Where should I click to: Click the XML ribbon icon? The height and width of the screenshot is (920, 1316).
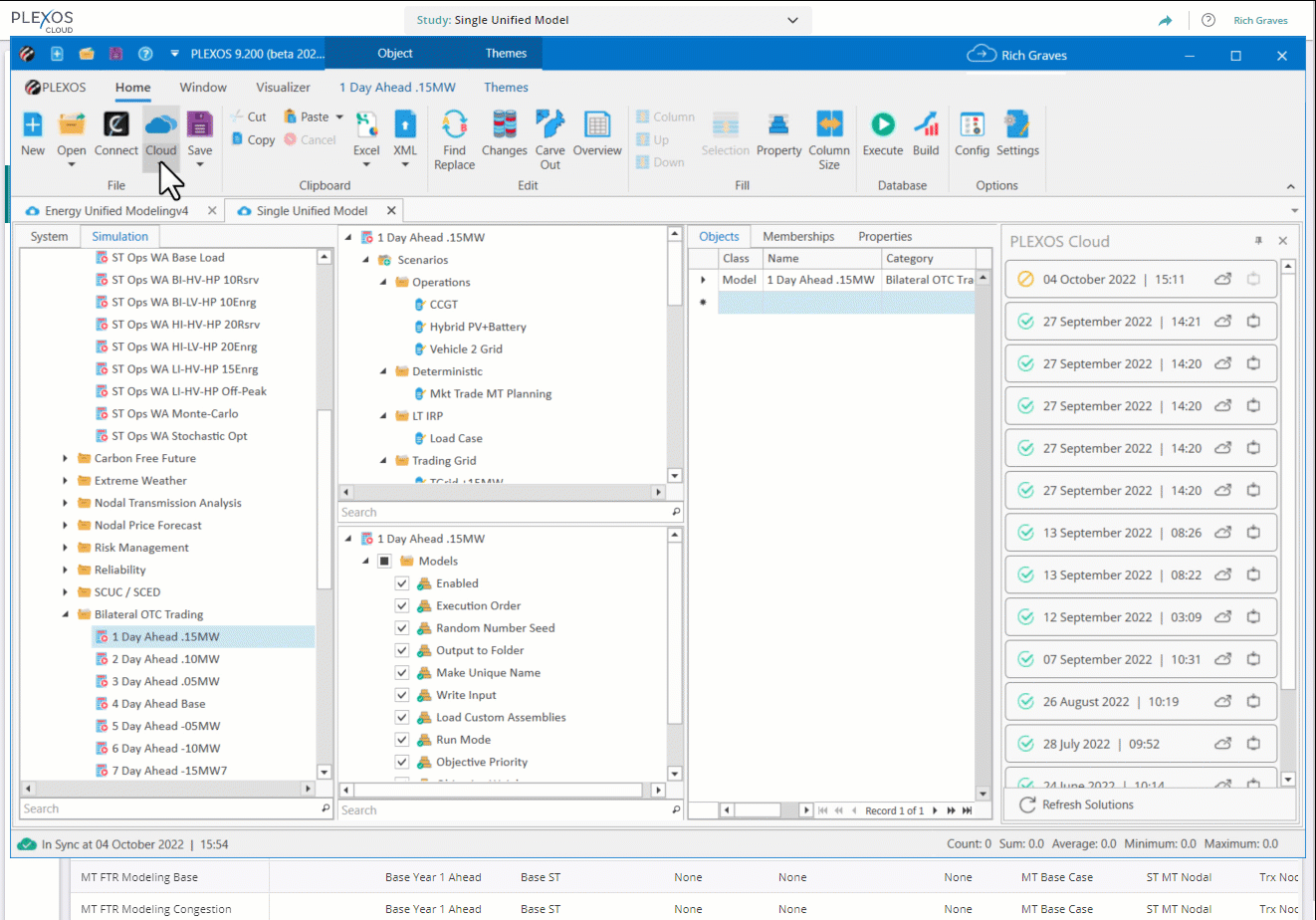point(405,124)
